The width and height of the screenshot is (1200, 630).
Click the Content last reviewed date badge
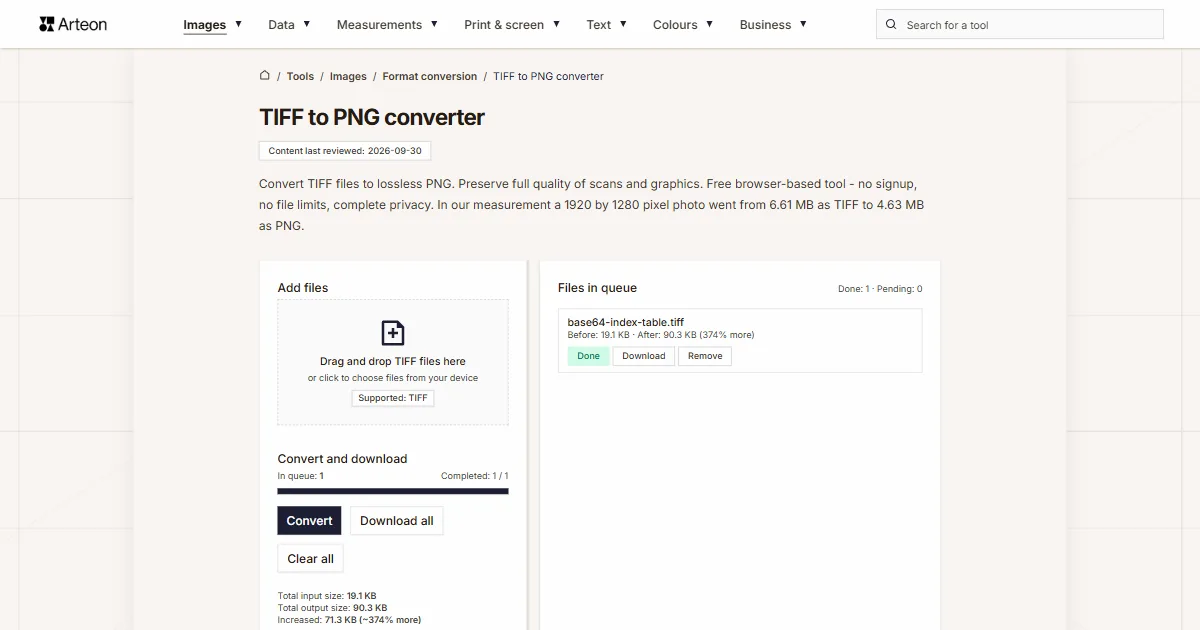345,151
